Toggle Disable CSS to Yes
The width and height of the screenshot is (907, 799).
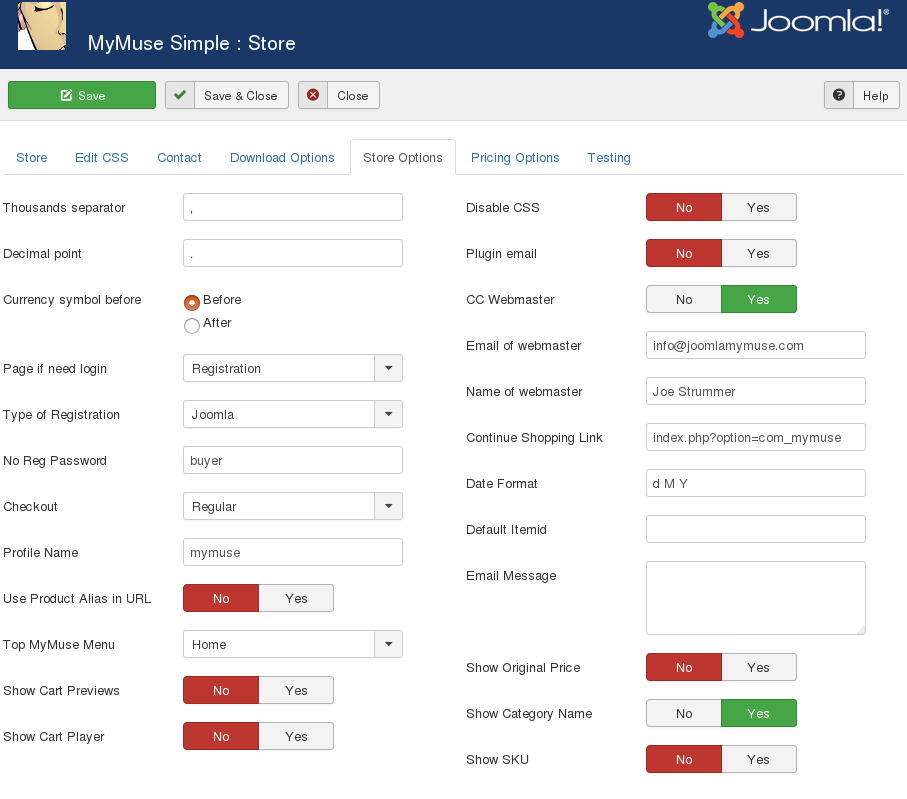point(759,207)
